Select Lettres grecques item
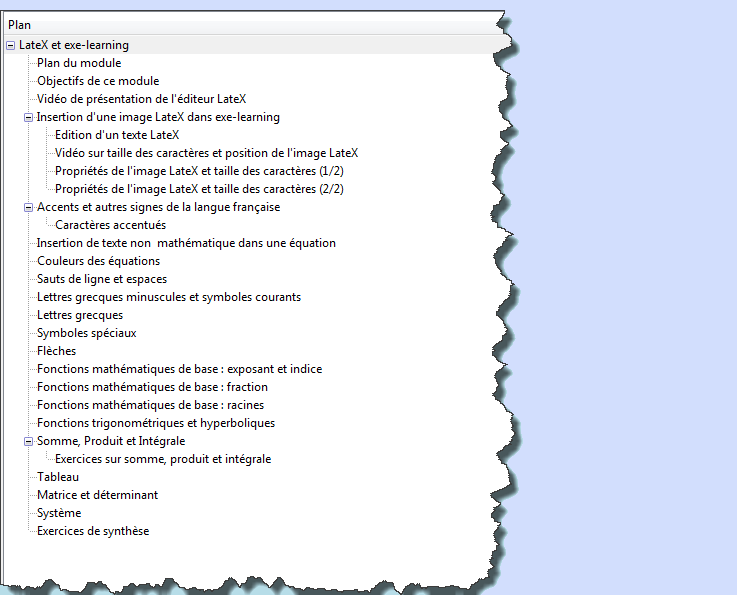737x595 pixels. point(80,315)
